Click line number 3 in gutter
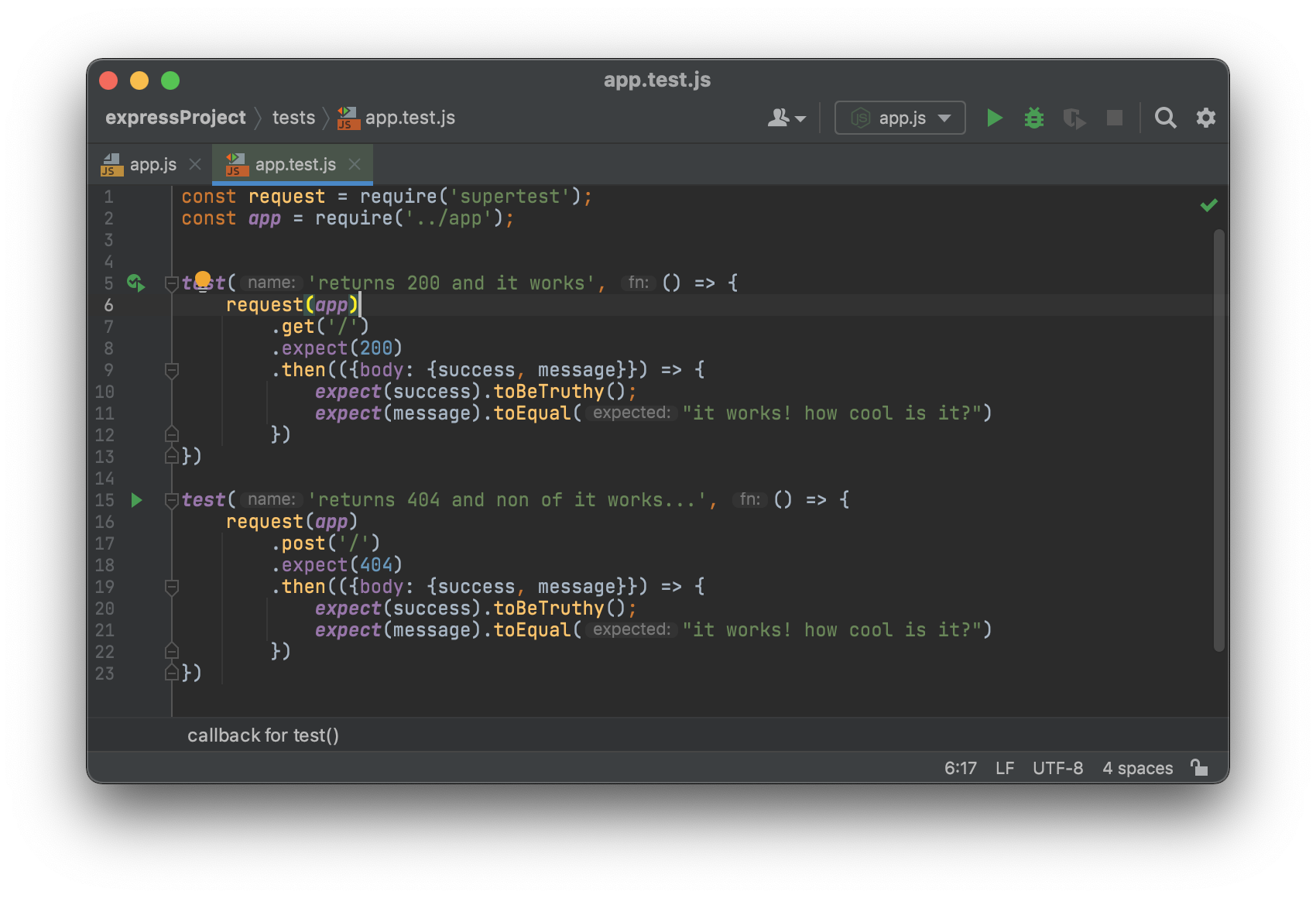Viewport: 1316px width, 898px height. coord(108,240)
